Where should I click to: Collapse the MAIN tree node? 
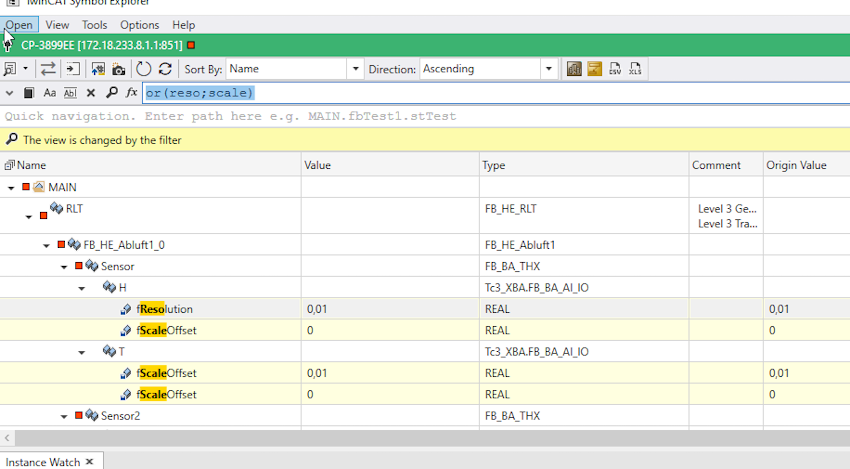11,188
